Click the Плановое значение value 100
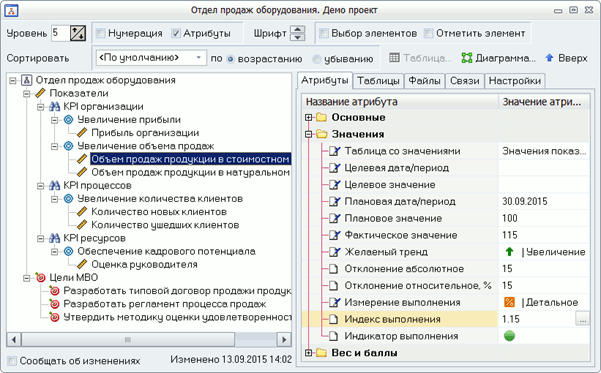 coord(544,218)
